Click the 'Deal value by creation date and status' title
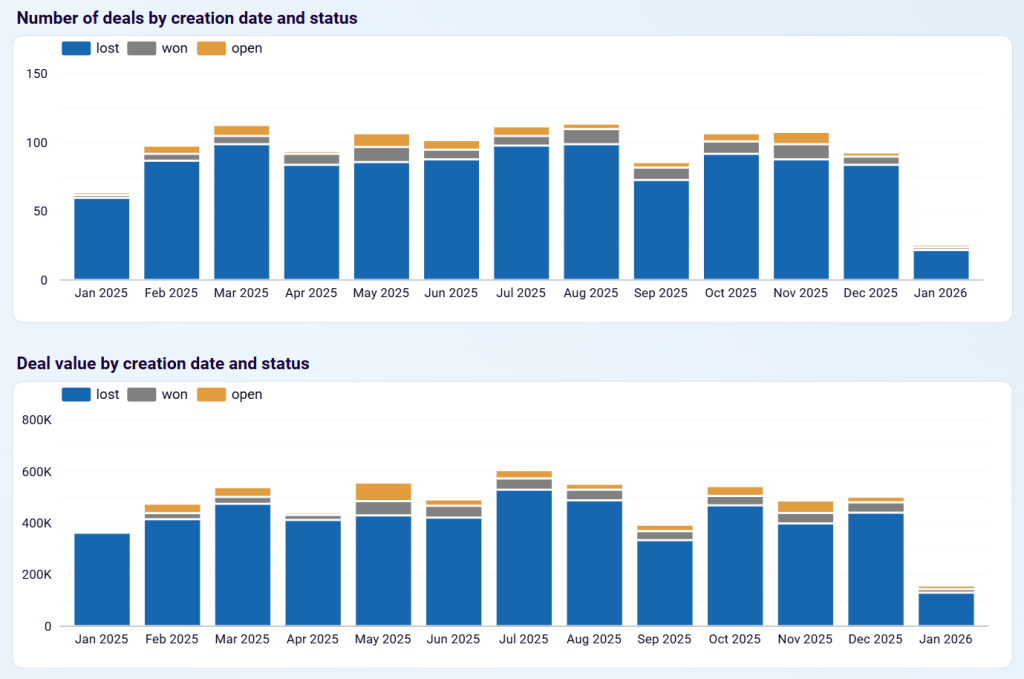Viewport: 1024px width, 679px height. (x=164, y=363)
